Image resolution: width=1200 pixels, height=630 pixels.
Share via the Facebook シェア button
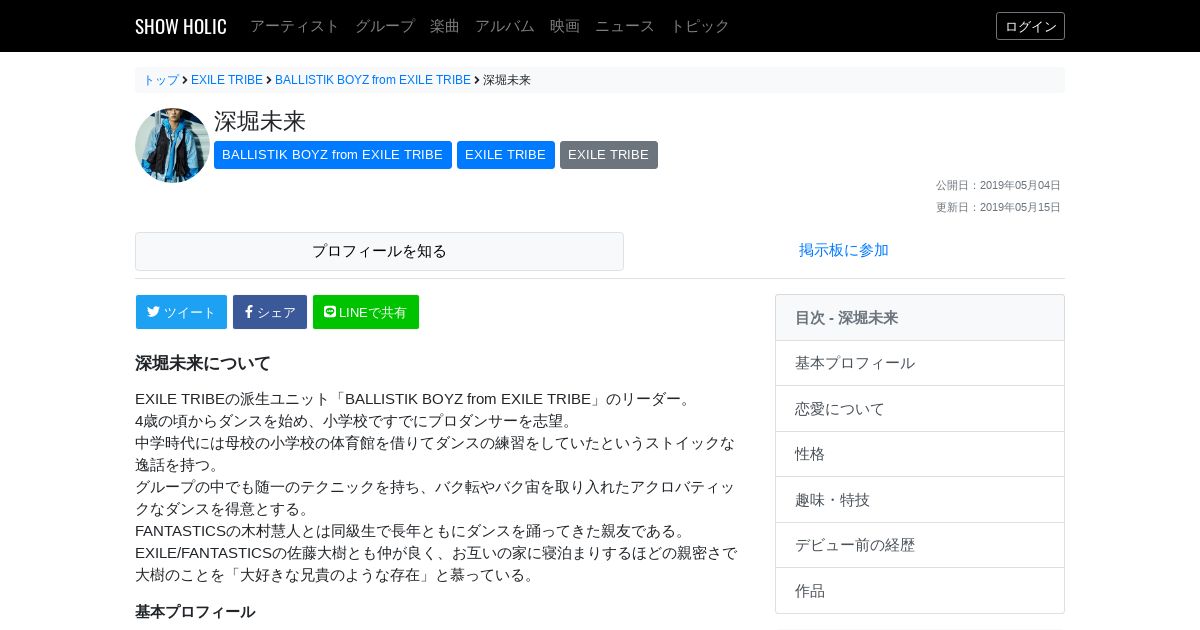(270, 312)
